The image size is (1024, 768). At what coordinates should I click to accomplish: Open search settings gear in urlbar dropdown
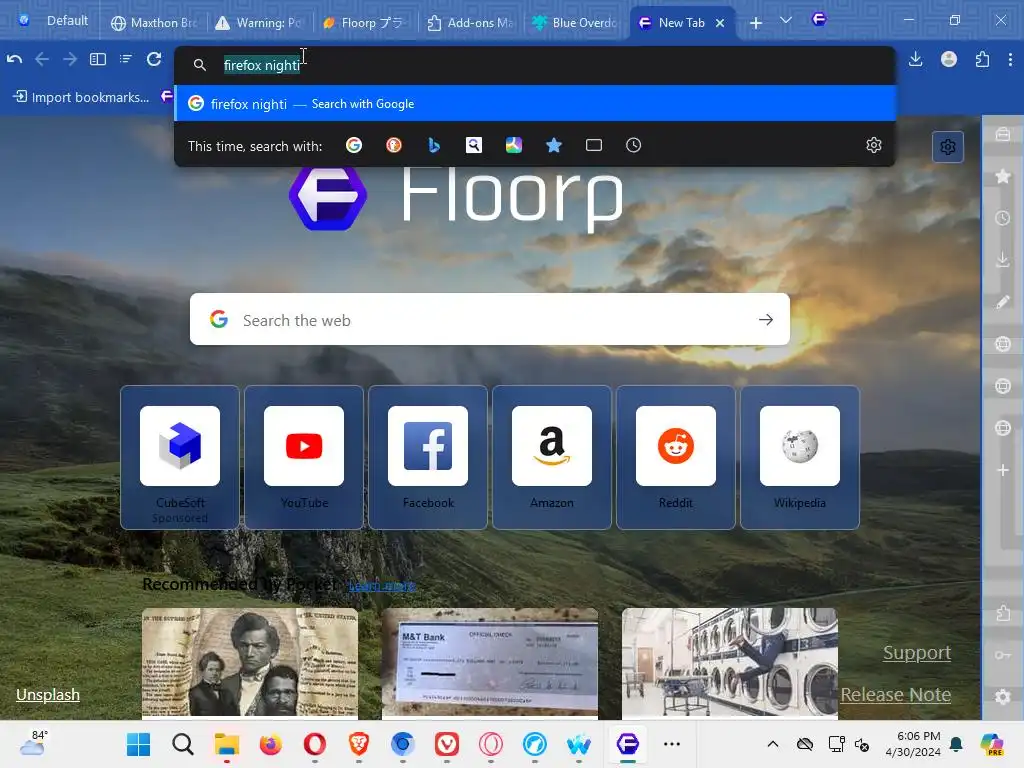click(x=874, y=145)
